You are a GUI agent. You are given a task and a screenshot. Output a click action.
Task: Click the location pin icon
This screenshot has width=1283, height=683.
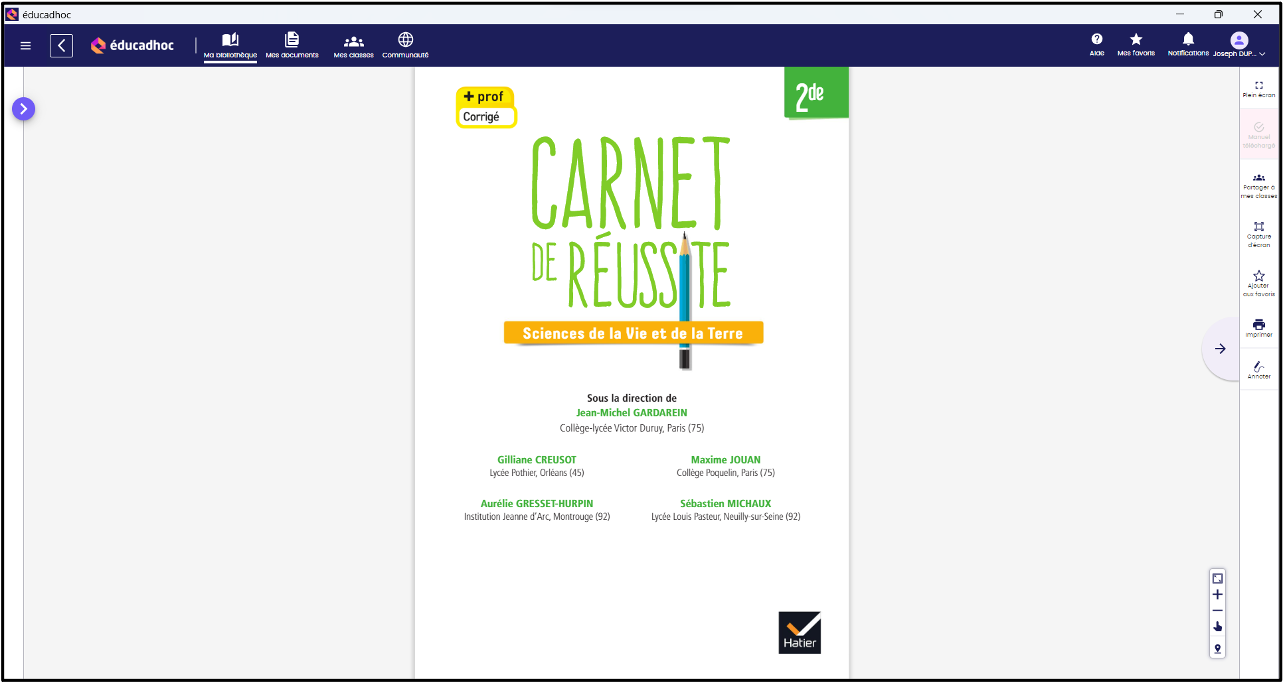click(x=1217, y=649)
